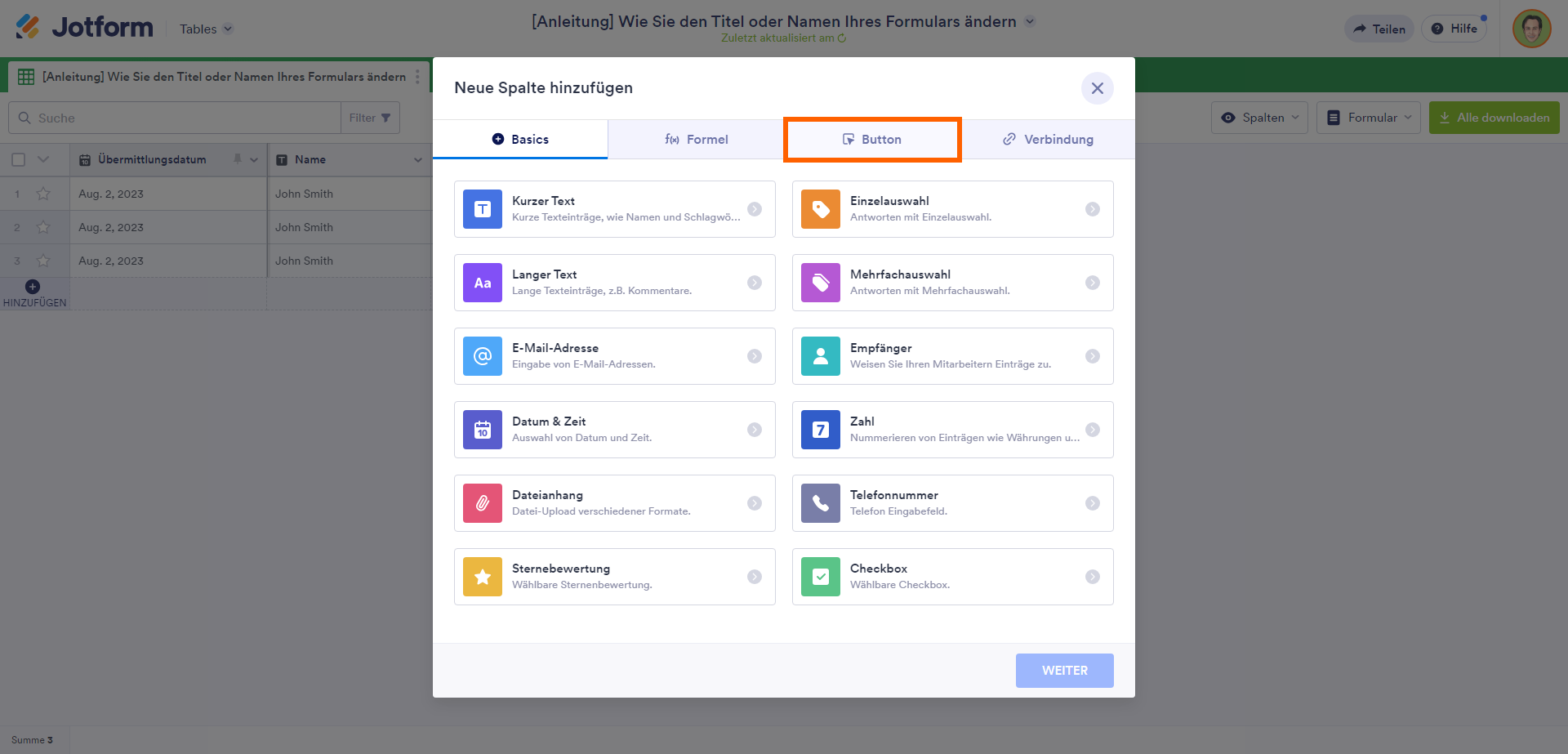Pick the Telefonnummer phone icon
Screen dimensions: 1568x754
[x=821, y=503]
